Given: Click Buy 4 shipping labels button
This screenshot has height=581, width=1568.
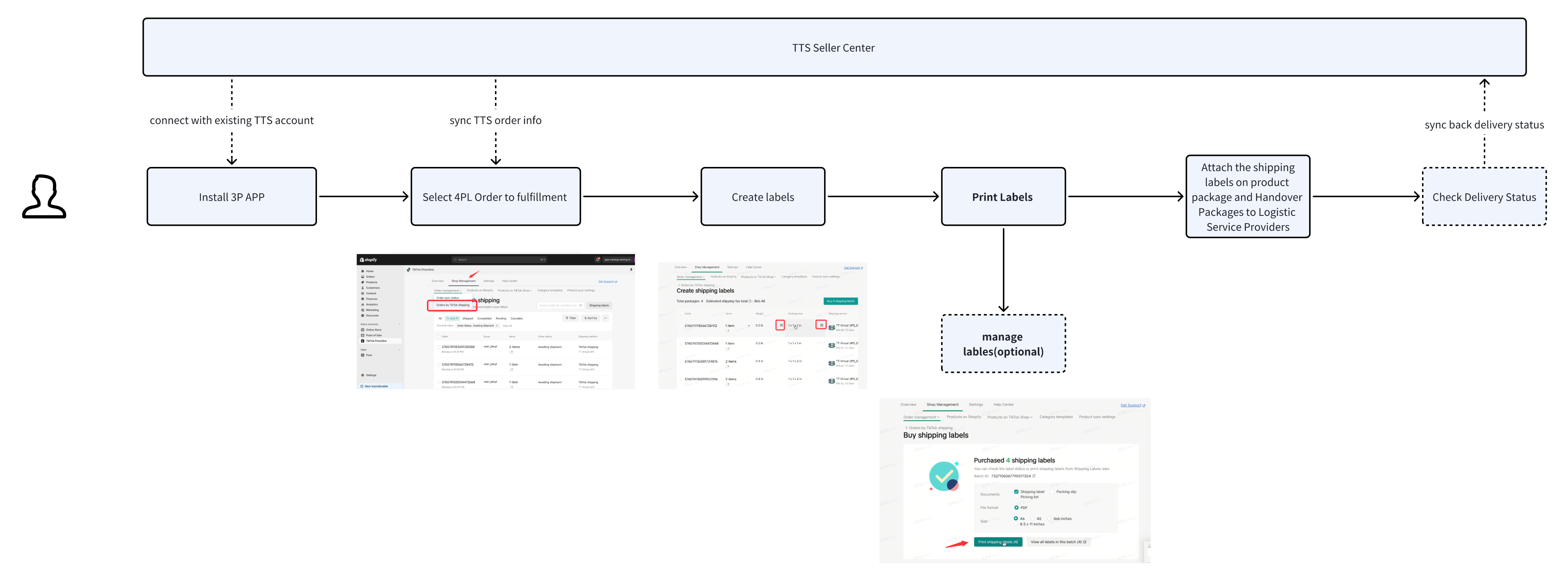Looking at the screenshot, I should point(841,301).
